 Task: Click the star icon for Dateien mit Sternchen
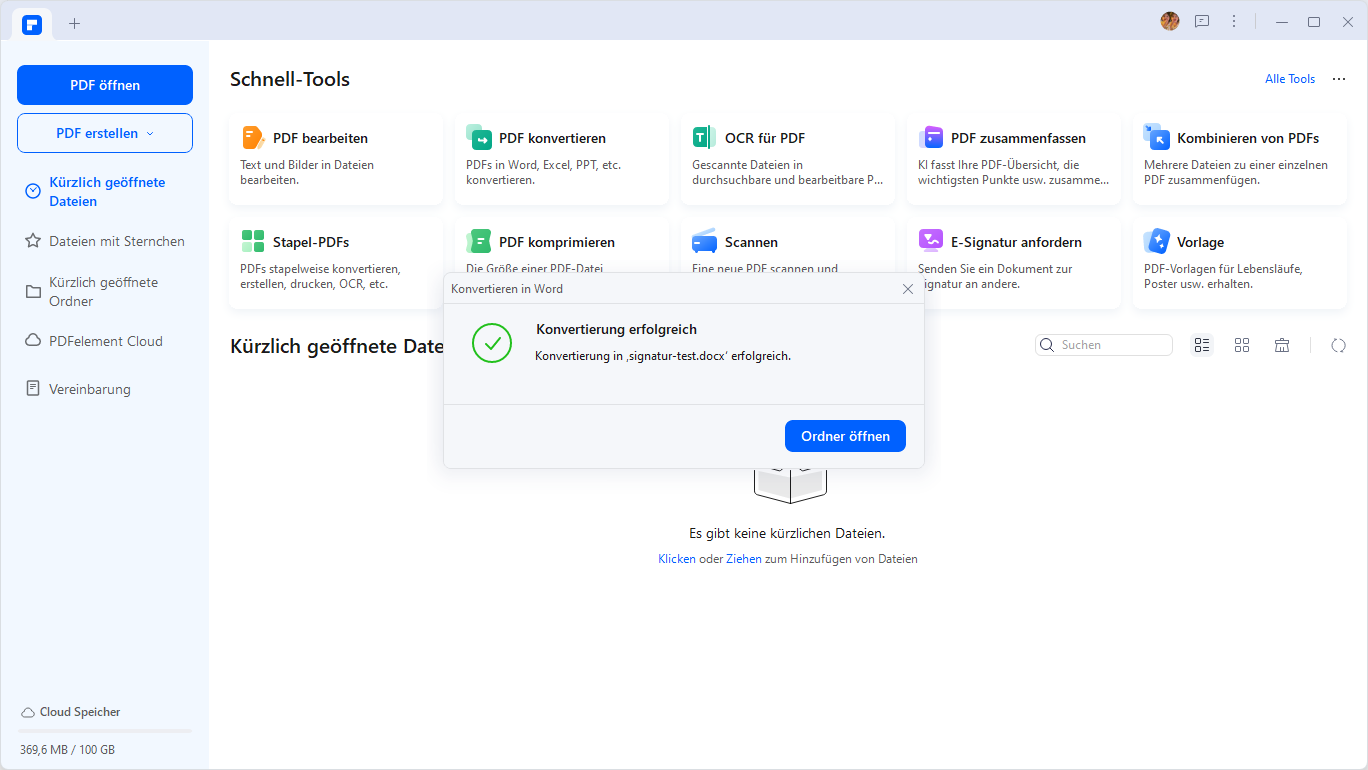tap(32, 241)
